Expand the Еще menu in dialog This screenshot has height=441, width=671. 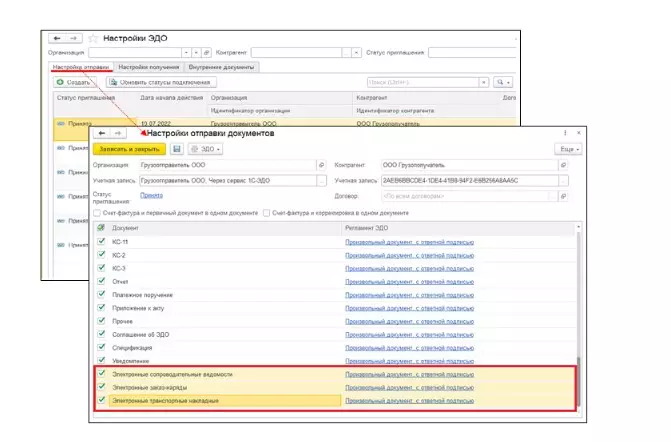[567, 148]
